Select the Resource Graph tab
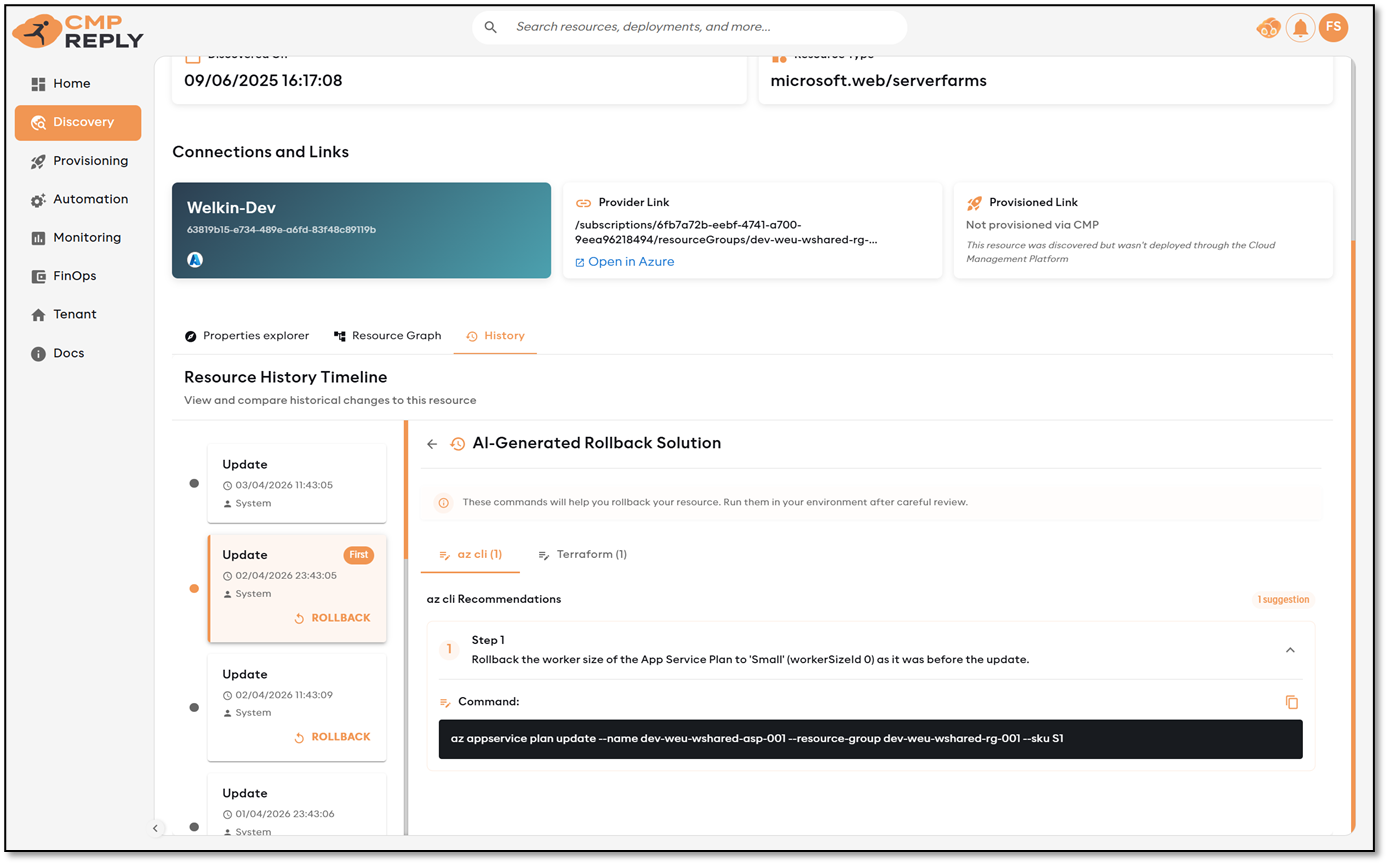The image size is (1388, 865). pyautogui.click(x=387, y=336)
